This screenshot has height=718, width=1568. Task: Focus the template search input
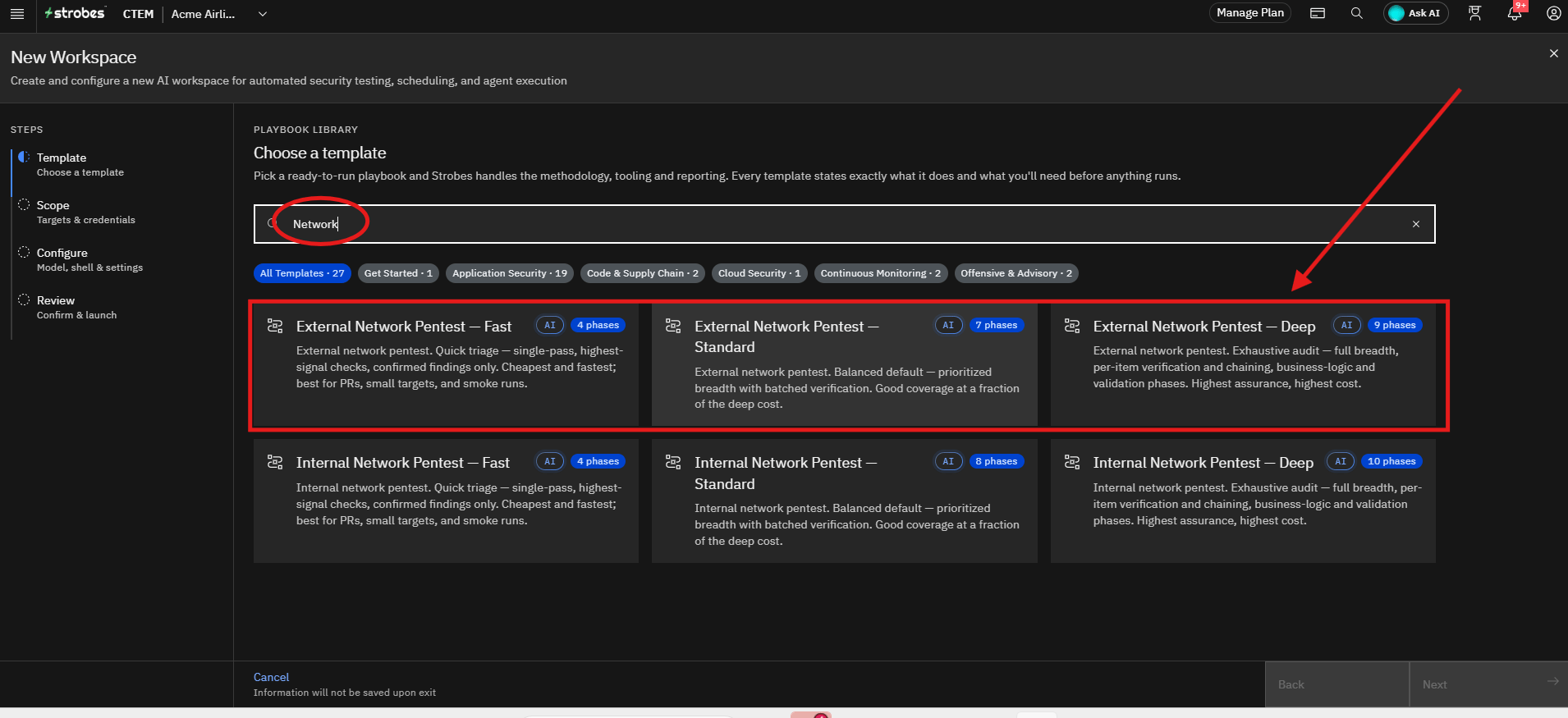(844, 224)
